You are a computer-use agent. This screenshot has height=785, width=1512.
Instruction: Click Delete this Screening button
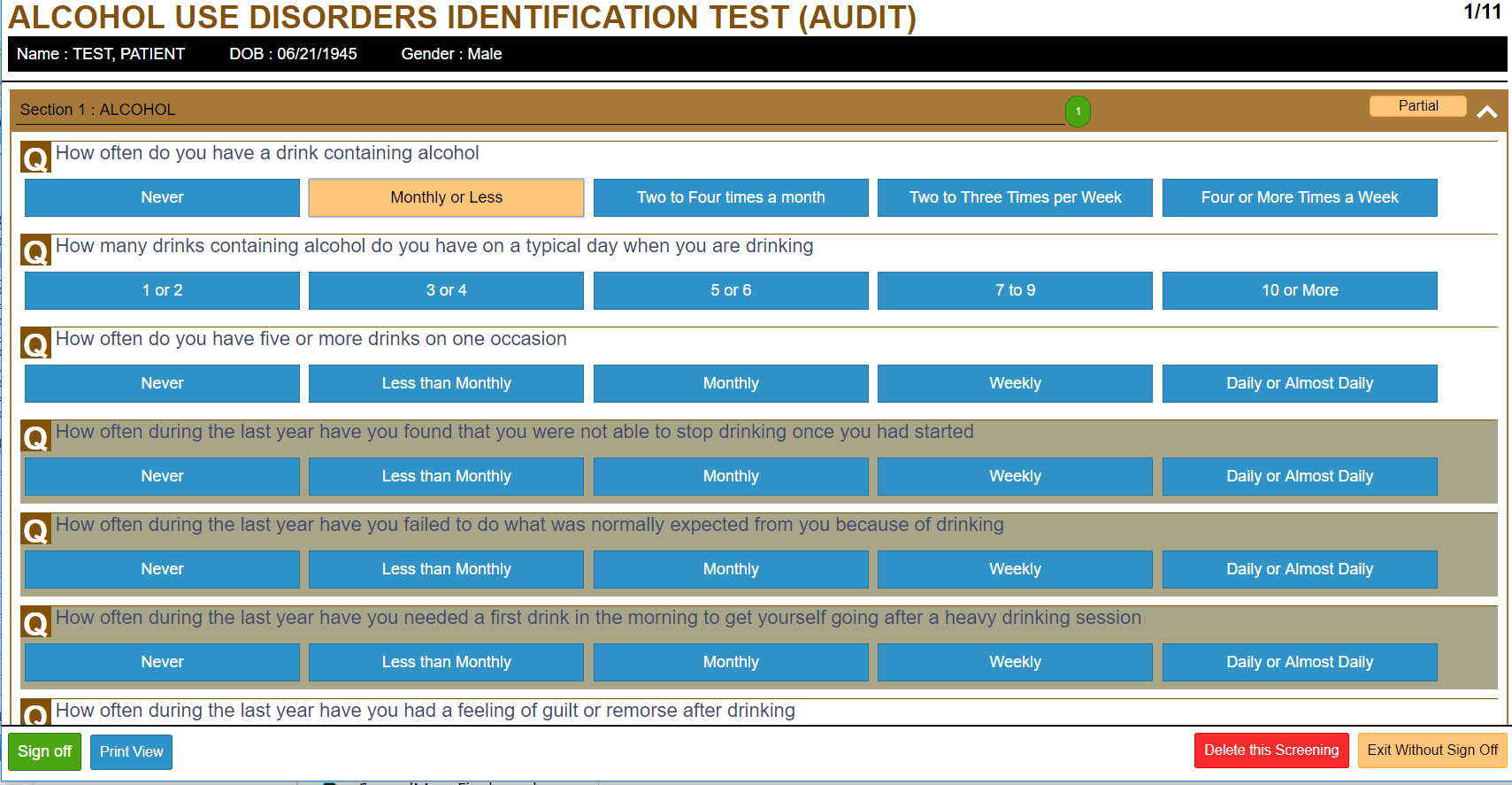pyautogui.click(x=1270, y=750)
